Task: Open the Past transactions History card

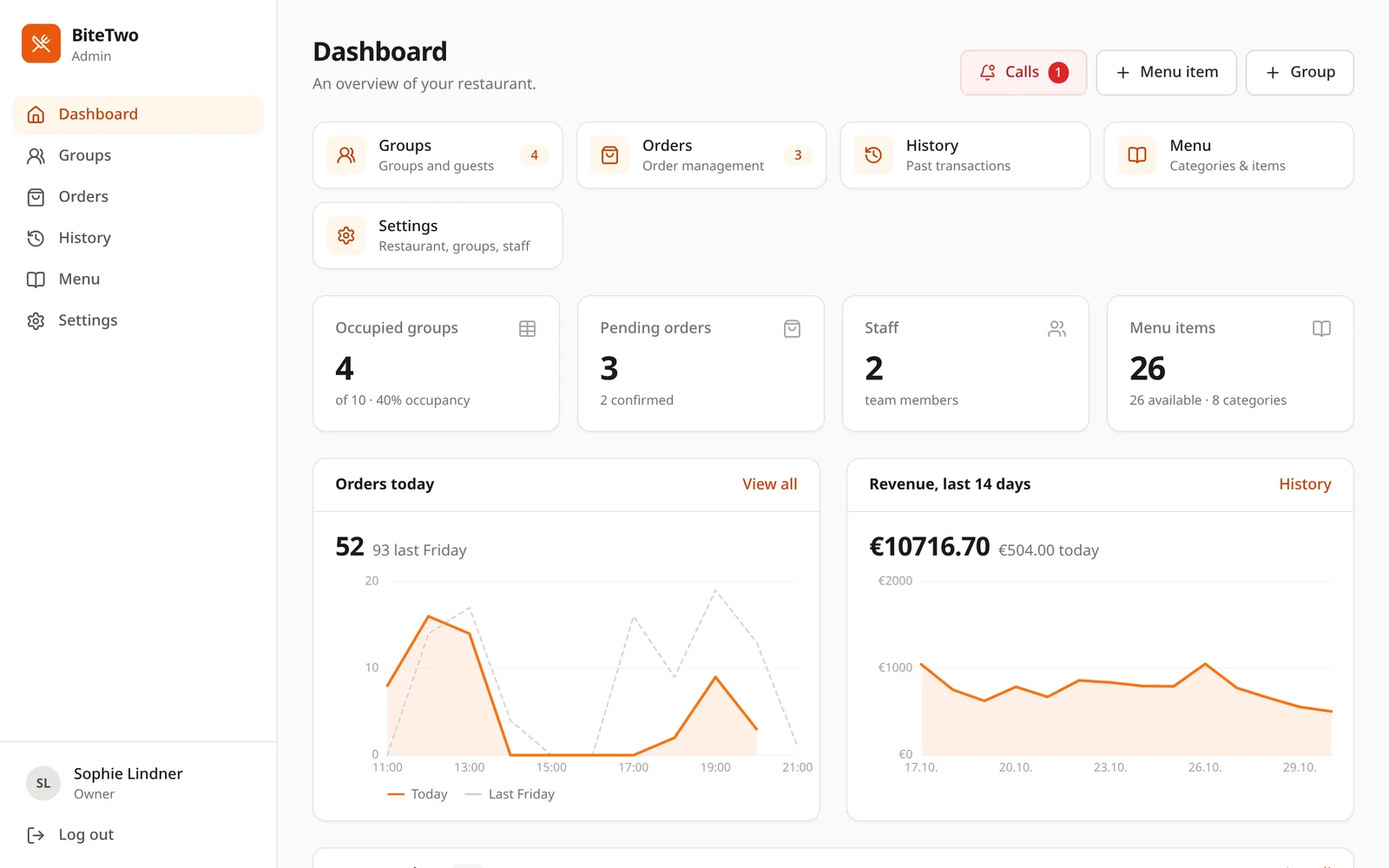Action: click(x=964, y=155)
